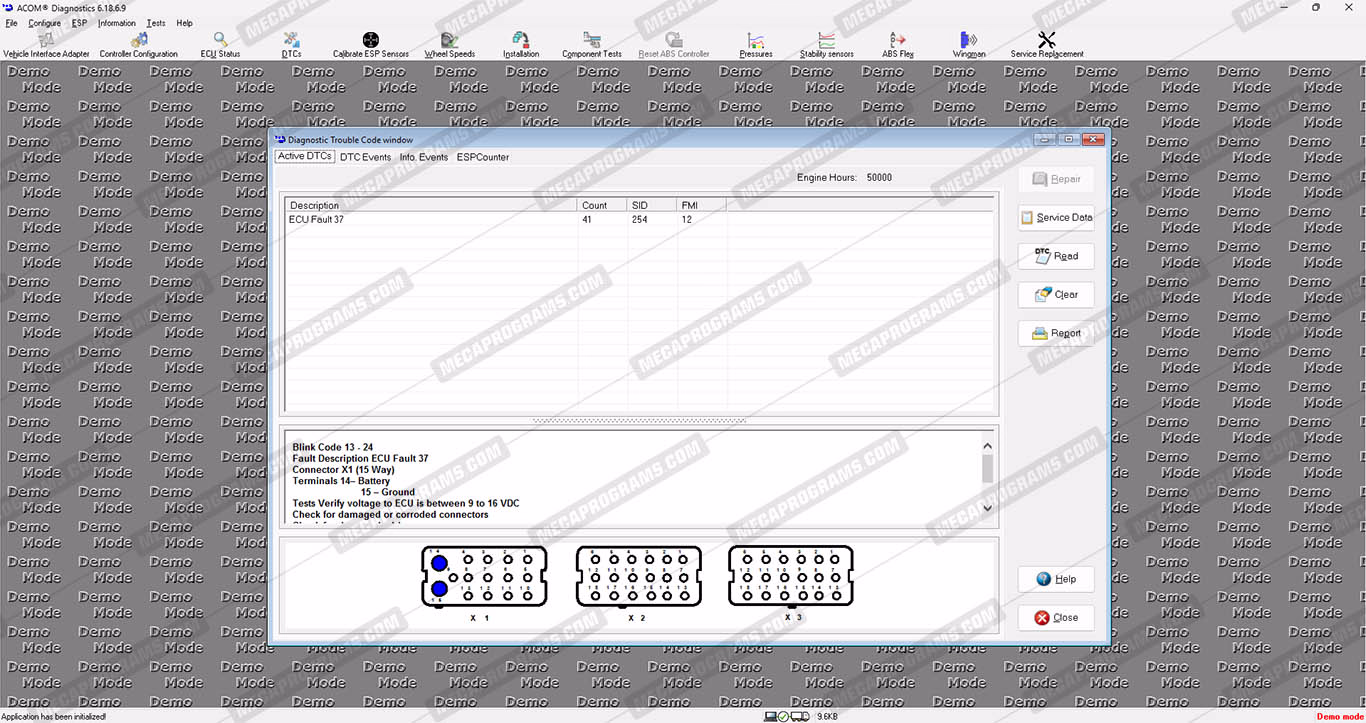Open the Component Tests tool
1366x723 pixels.
(592, 45)
